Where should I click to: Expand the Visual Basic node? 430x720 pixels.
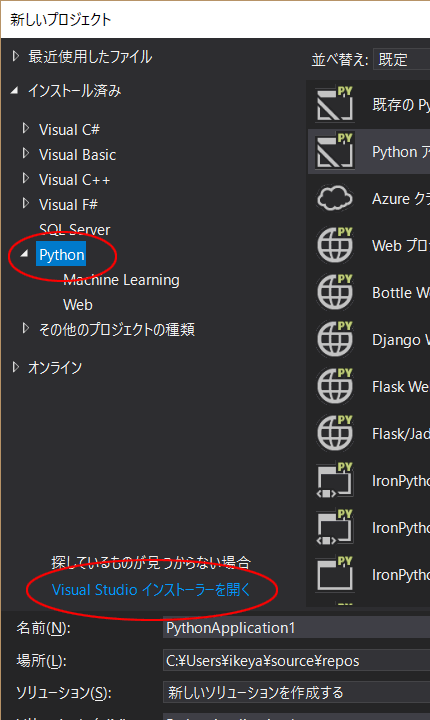[26, 153]
